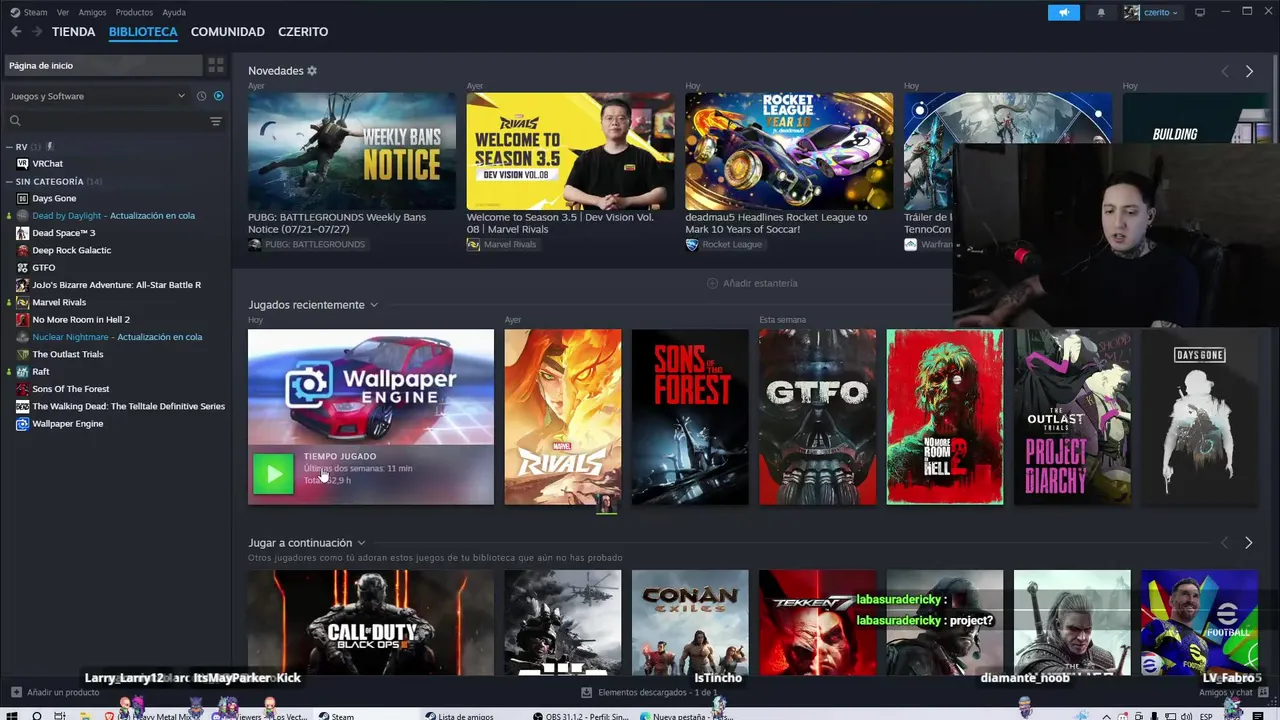1280x720 pixels.
Task: Click the GTFO icon in the game list
Action: tap(22, 267)
